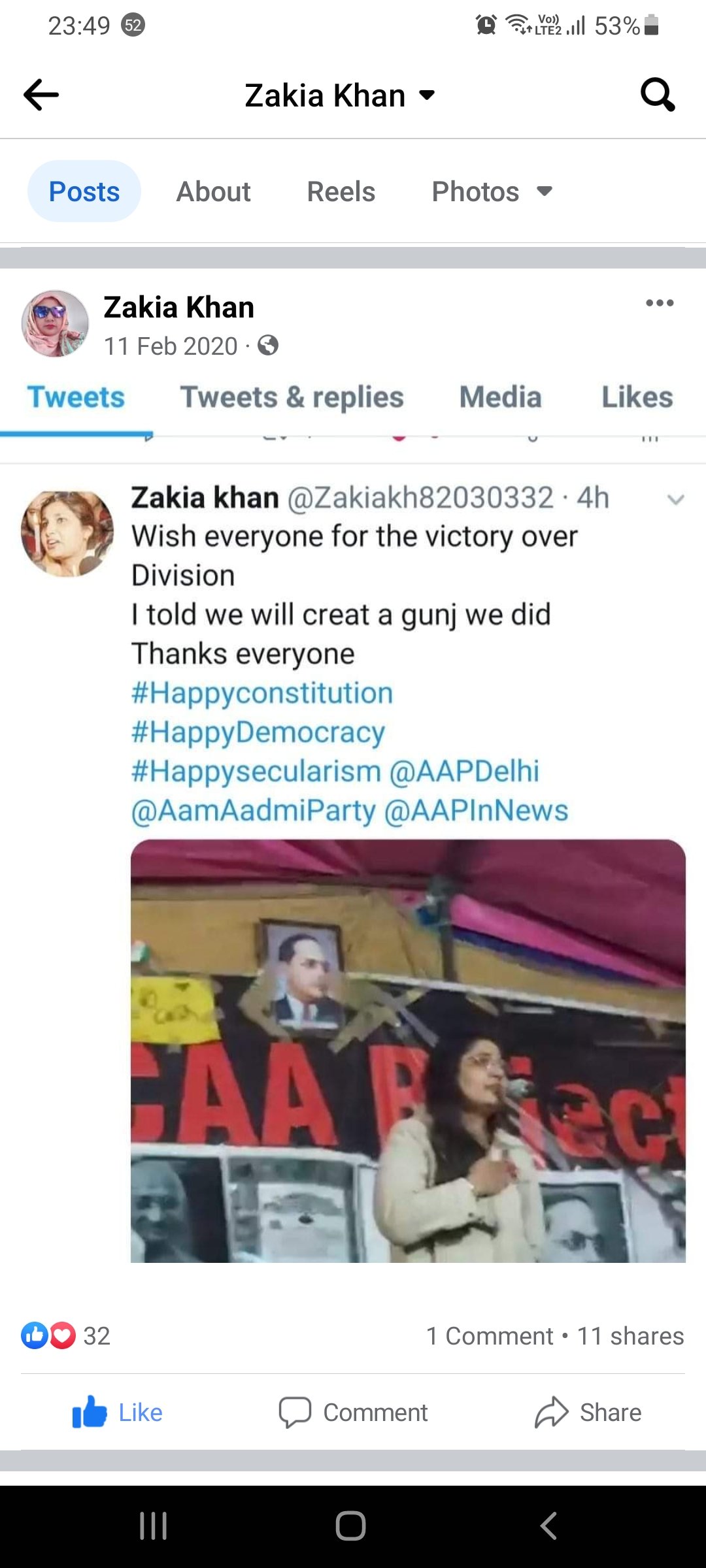Expand the Photos tab dropdown
Viewport: 706px width, 1568px height.
(x=544, y=192)
